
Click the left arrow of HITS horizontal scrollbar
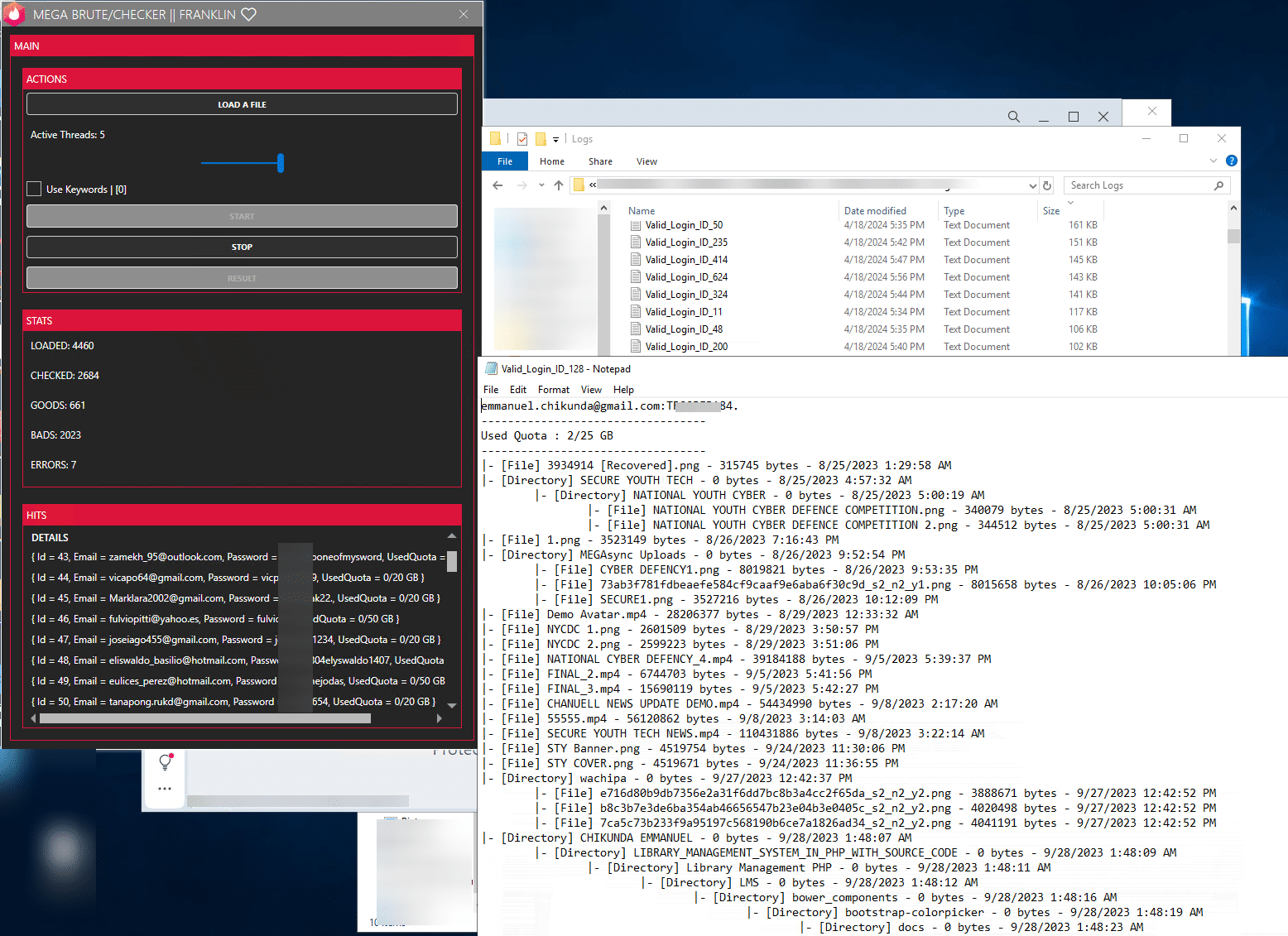pos(33,718)
